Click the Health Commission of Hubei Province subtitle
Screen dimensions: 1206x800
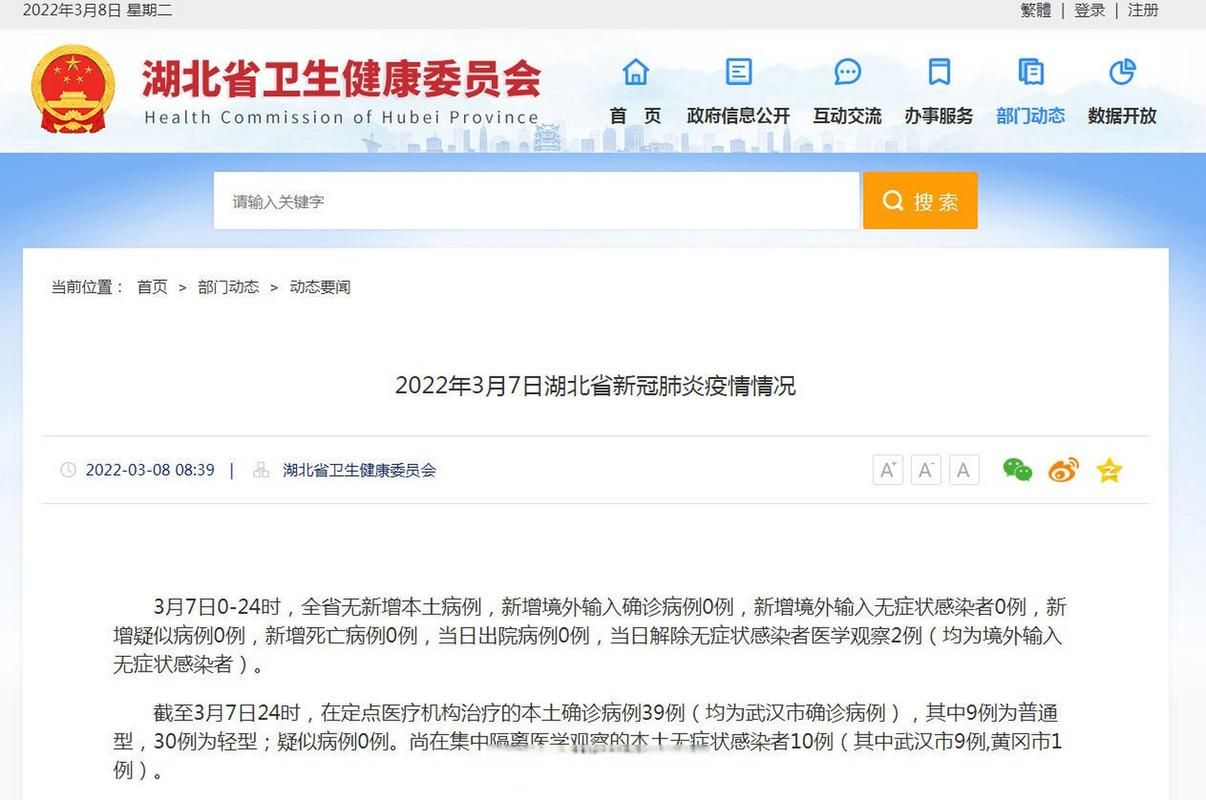pyautogui.click(x=342, y=117)
